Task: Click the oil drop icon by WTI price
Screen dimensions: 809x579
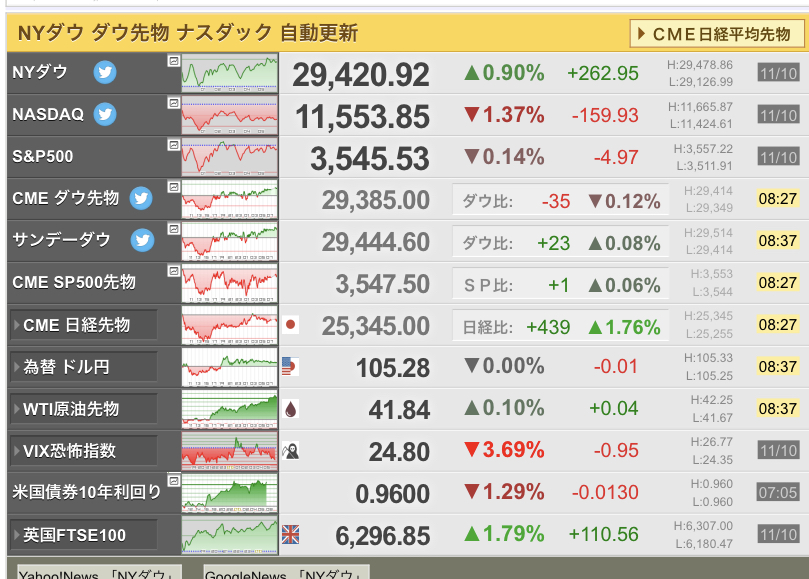Action: (x=291, y=409)
